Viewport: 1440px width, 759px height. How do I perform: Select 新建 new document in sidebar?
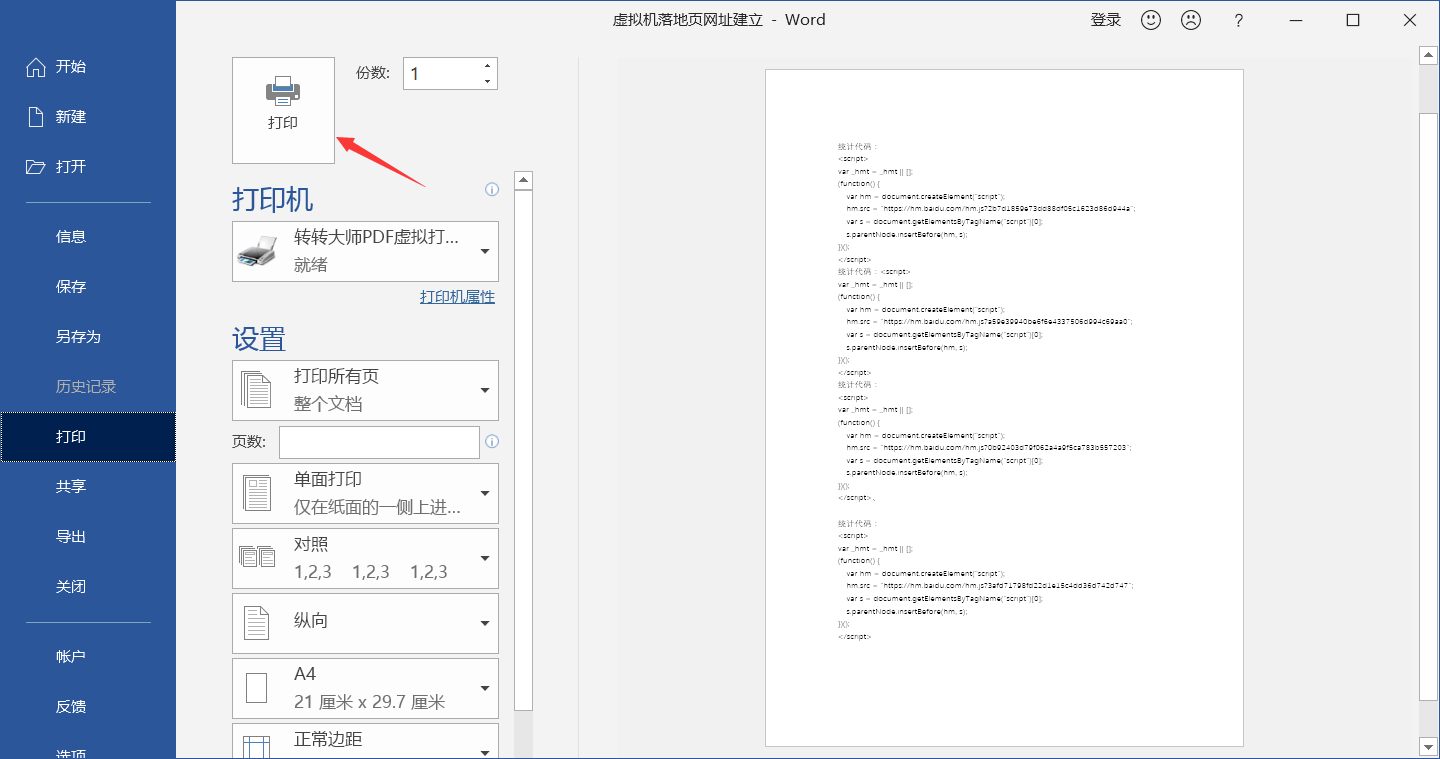coord(70,117)
